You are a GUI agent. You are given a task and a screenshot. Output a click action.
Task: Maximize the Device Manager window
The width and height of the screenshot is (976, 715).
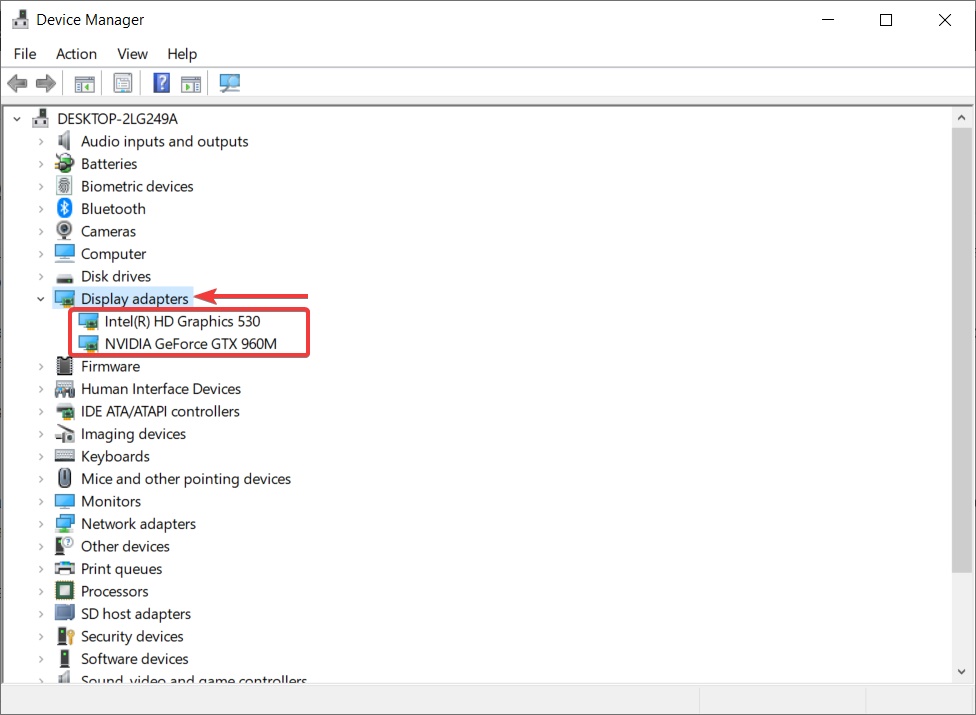tap(886, 20)
